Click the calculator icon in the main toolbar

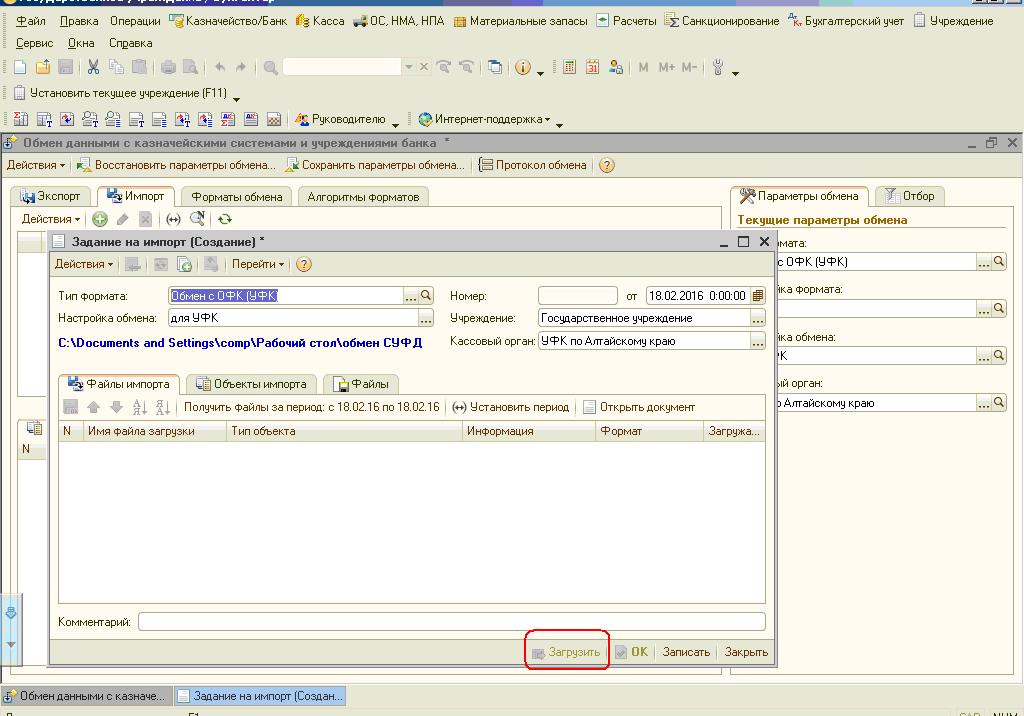(x=570, y=67)
